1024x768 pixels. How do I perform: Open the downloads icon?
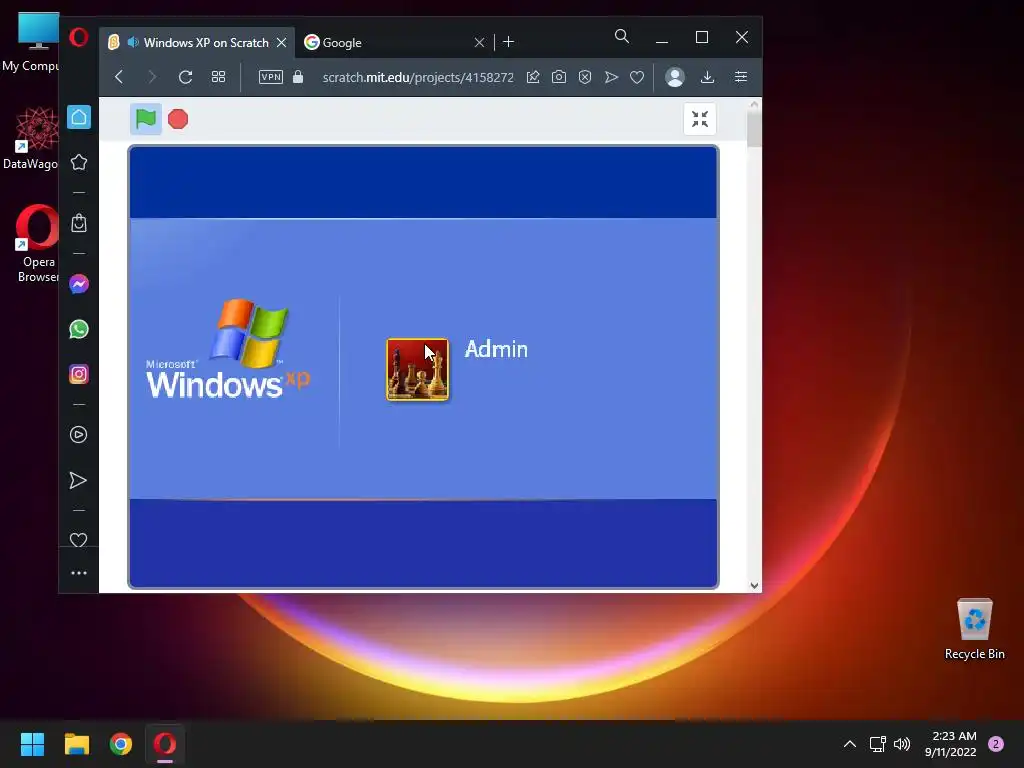click(707, 77)
